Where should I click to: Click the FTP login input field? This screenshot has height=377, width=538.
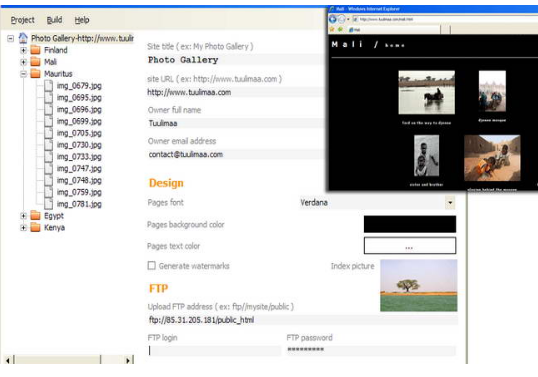214,350
